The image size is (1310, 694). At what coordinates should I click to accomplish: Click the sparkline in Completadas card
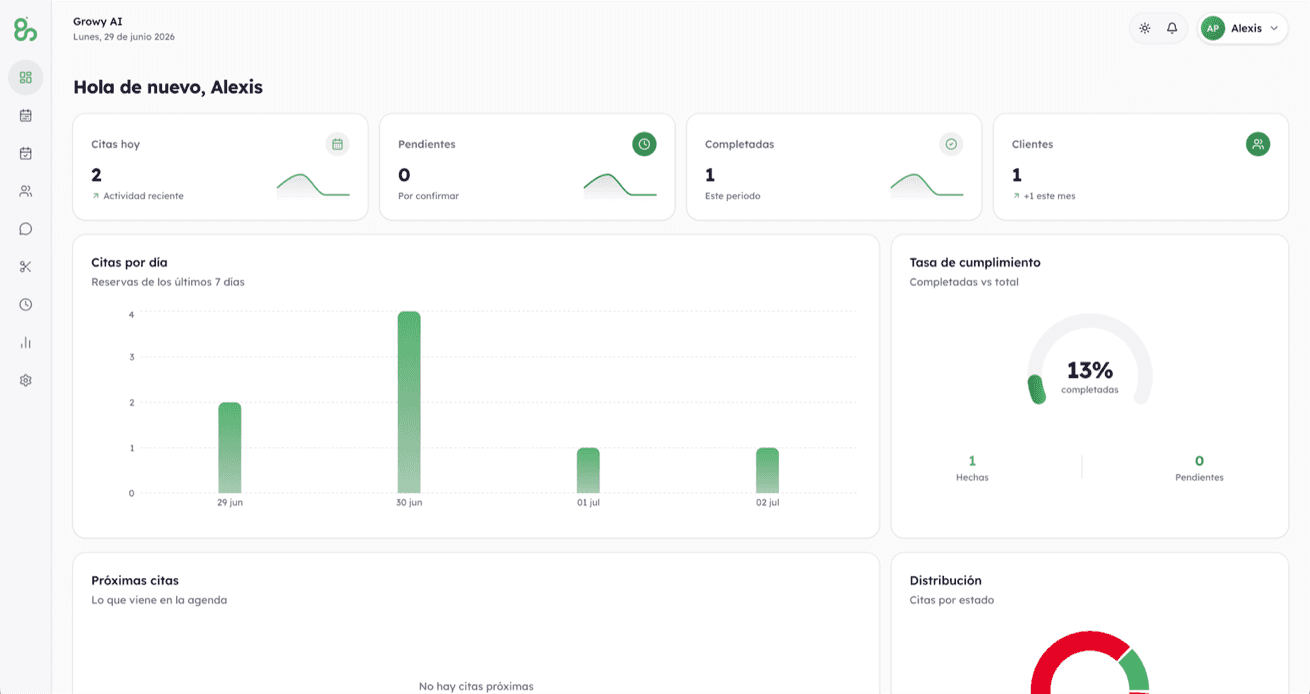tap(927, 185)
